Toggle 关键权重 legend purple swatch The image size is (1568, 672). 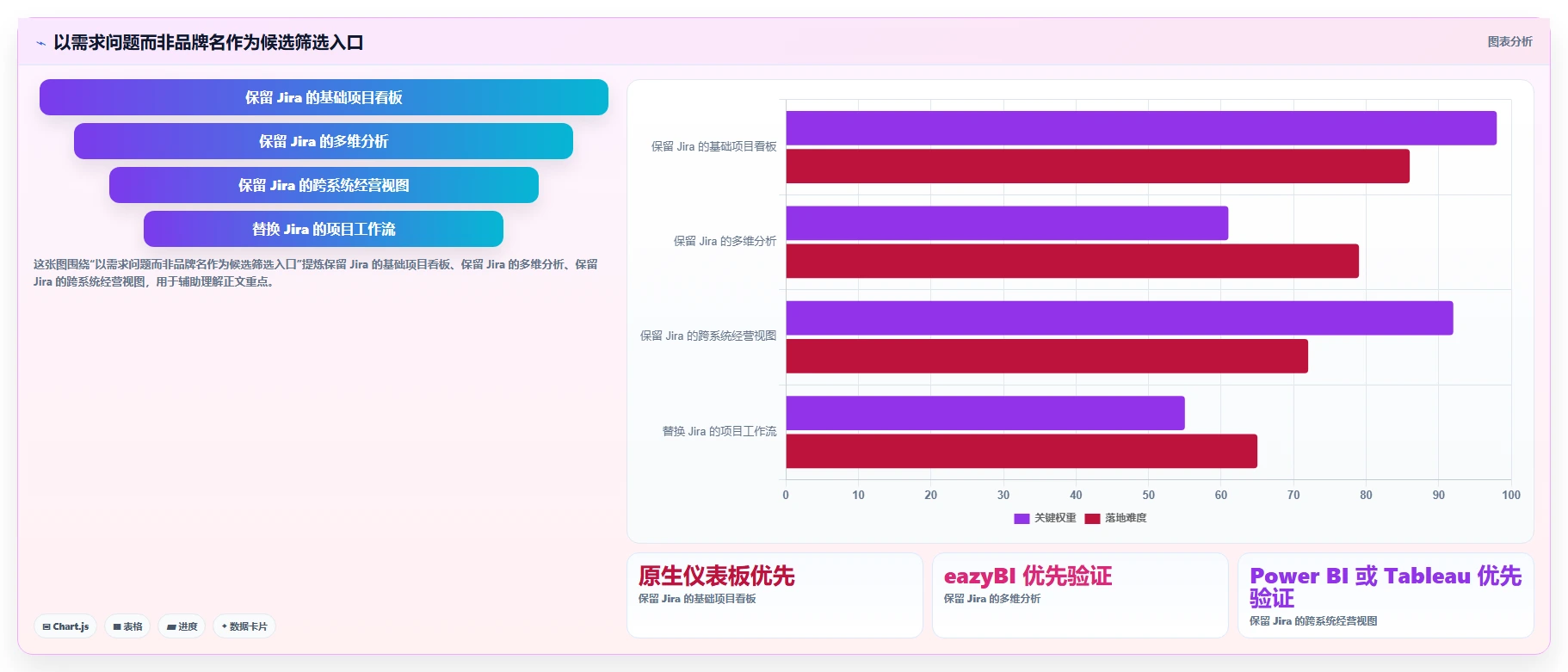pyautogui.click(x=1022, y=518)
